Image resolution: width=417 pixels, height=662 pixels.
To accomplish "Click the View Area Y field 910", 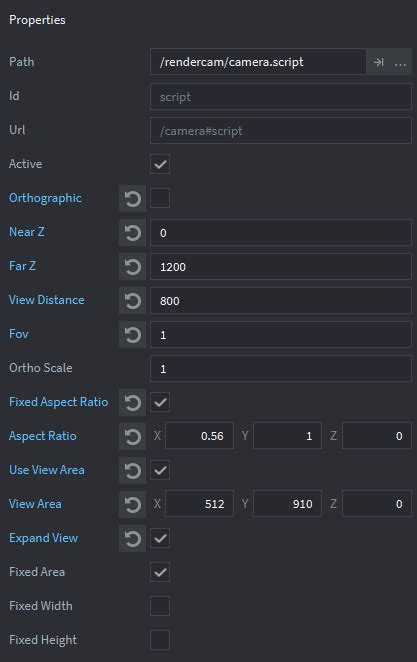I will click(287, 504).
